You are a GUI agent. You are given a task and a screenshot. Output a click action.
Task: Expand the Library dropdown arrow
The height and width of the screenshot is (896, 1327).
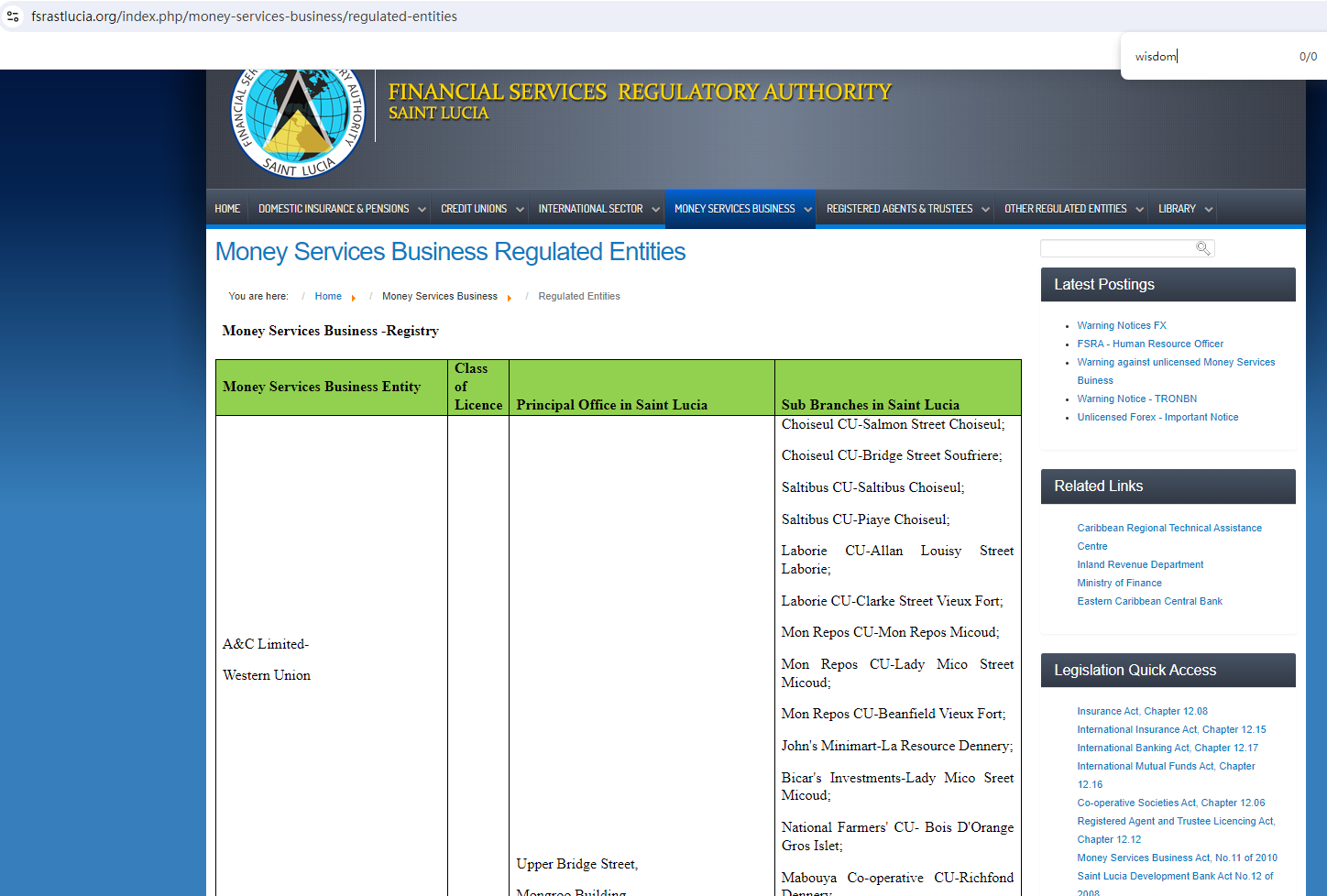[1209, 210]
